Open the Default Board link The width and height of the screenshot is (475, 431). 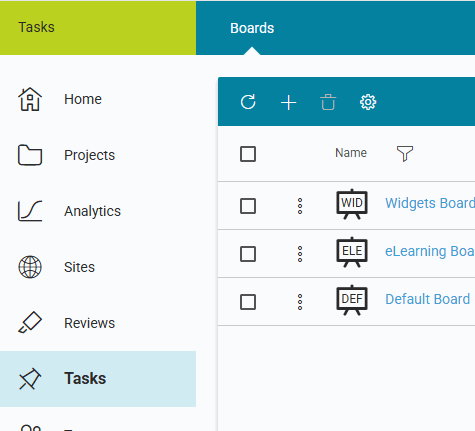(x=427, y=299)
